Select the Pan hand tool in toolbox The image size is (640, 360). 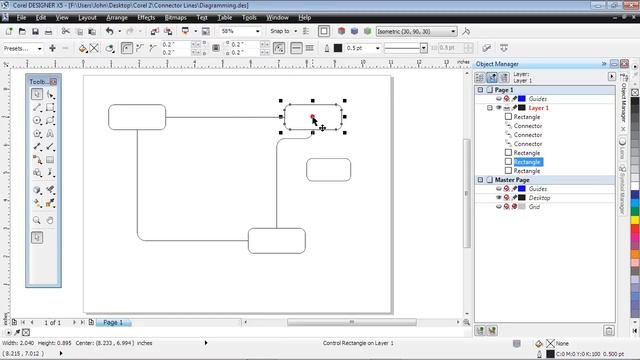click(50, 220)
